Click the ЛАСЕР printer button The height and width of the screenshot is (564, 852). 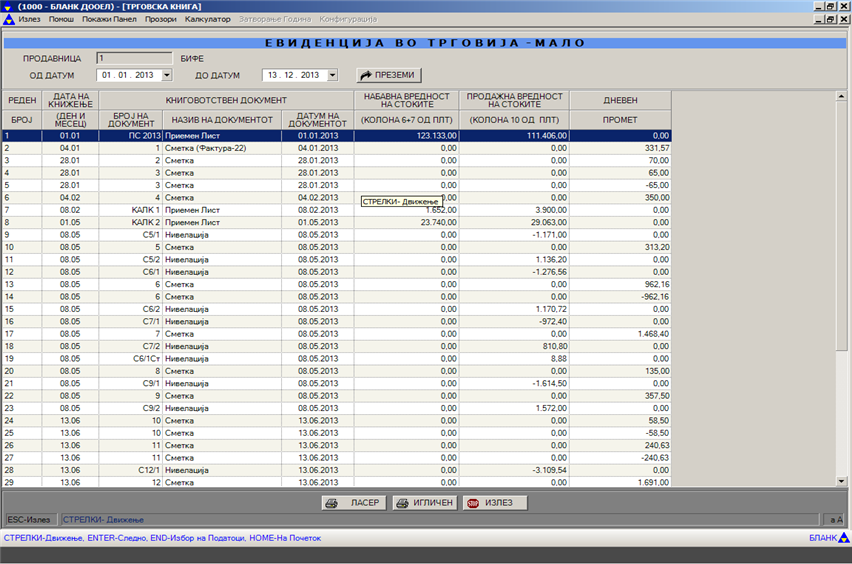[x=353, y=503]
